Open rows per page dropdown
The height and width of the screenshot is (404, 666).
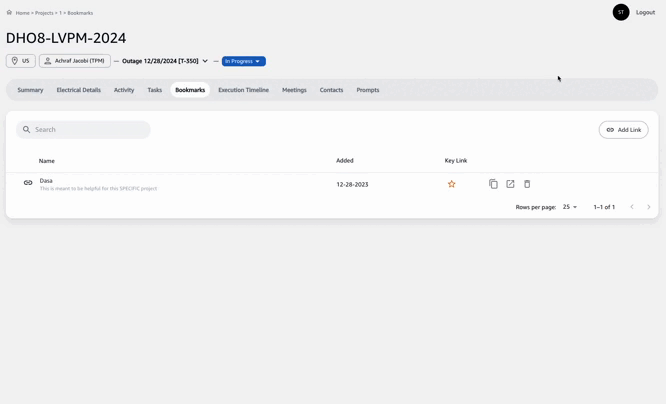pyautogui.click(x=569, y=207)
